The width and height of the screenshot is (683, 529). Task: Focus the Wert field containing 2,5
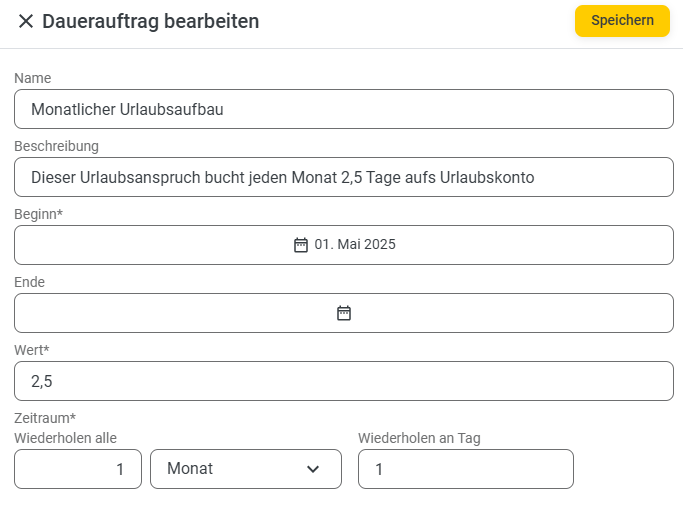343,381
